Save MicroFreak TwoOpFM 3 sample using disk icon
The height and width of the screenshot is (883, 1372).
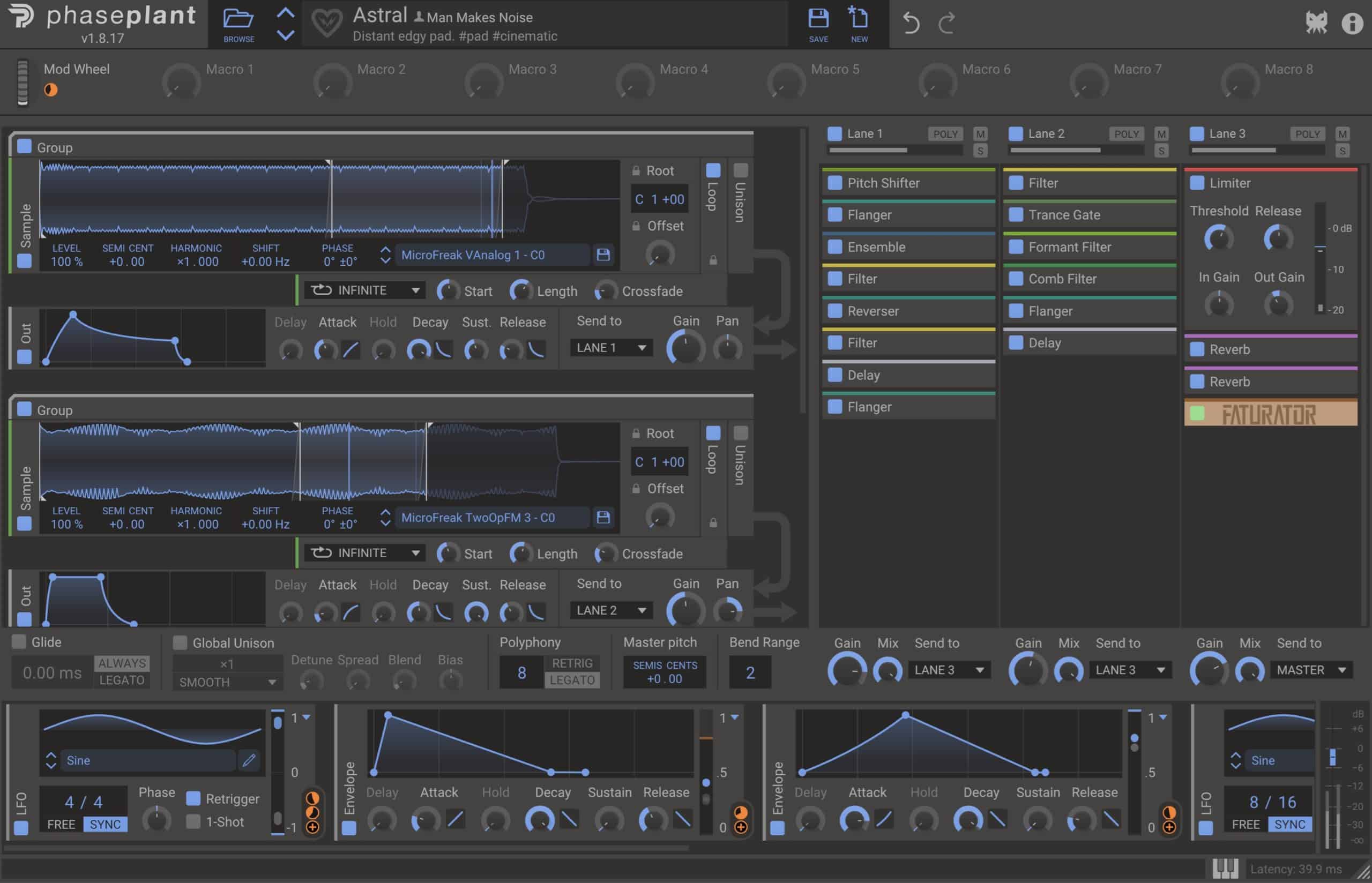[603, 517]
